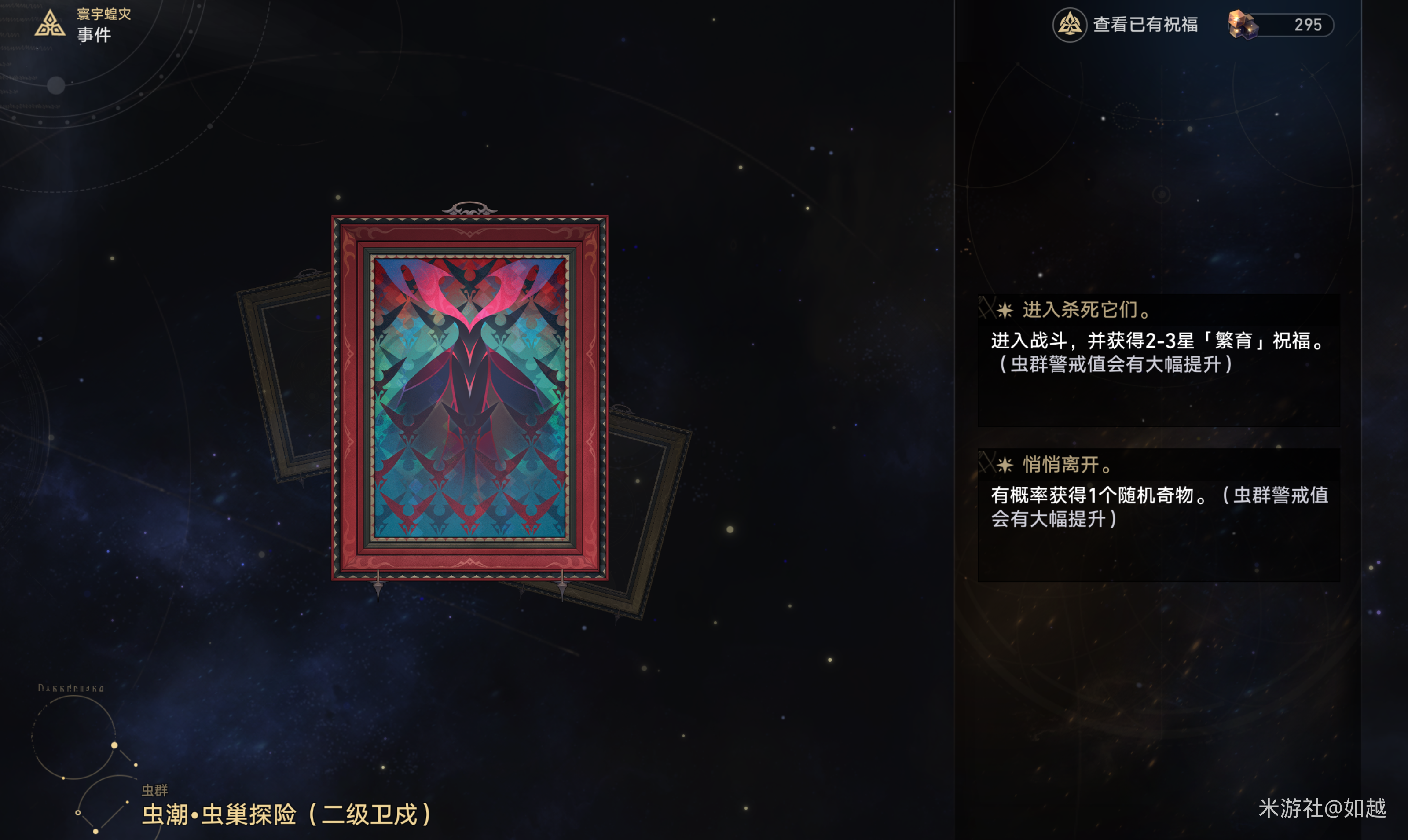Click the 295 fragments counter
The height and width of the screenshot is (840, 1408).
(1308, 25)
